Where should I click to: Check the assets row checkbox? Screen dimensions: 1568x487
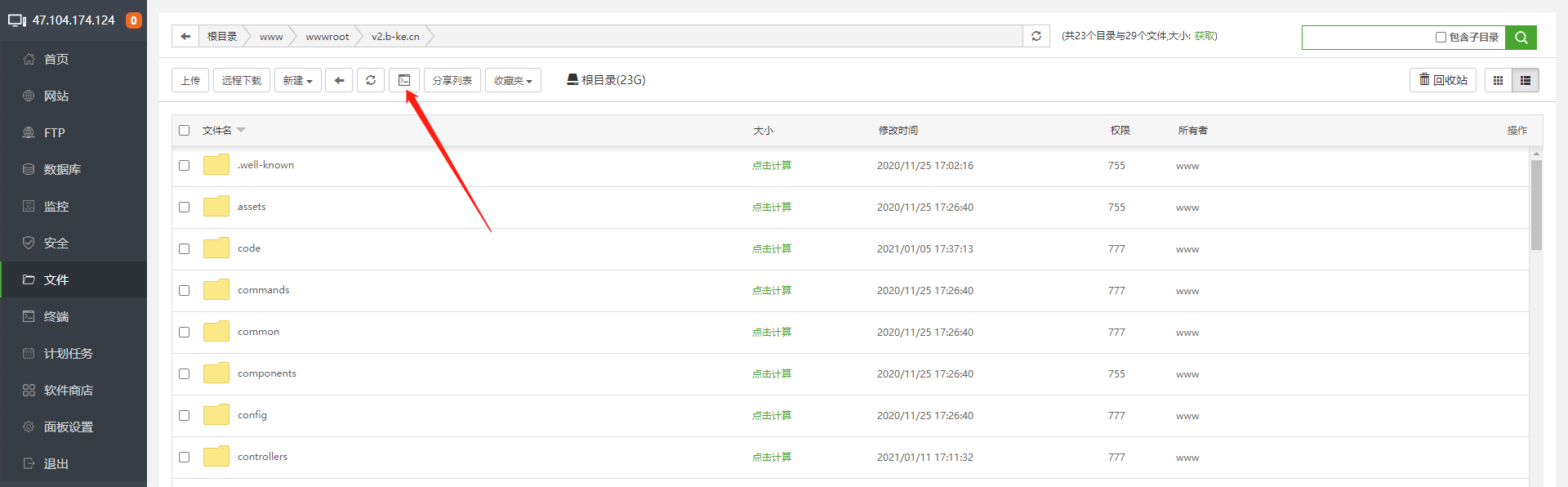[x=185, y=207]
